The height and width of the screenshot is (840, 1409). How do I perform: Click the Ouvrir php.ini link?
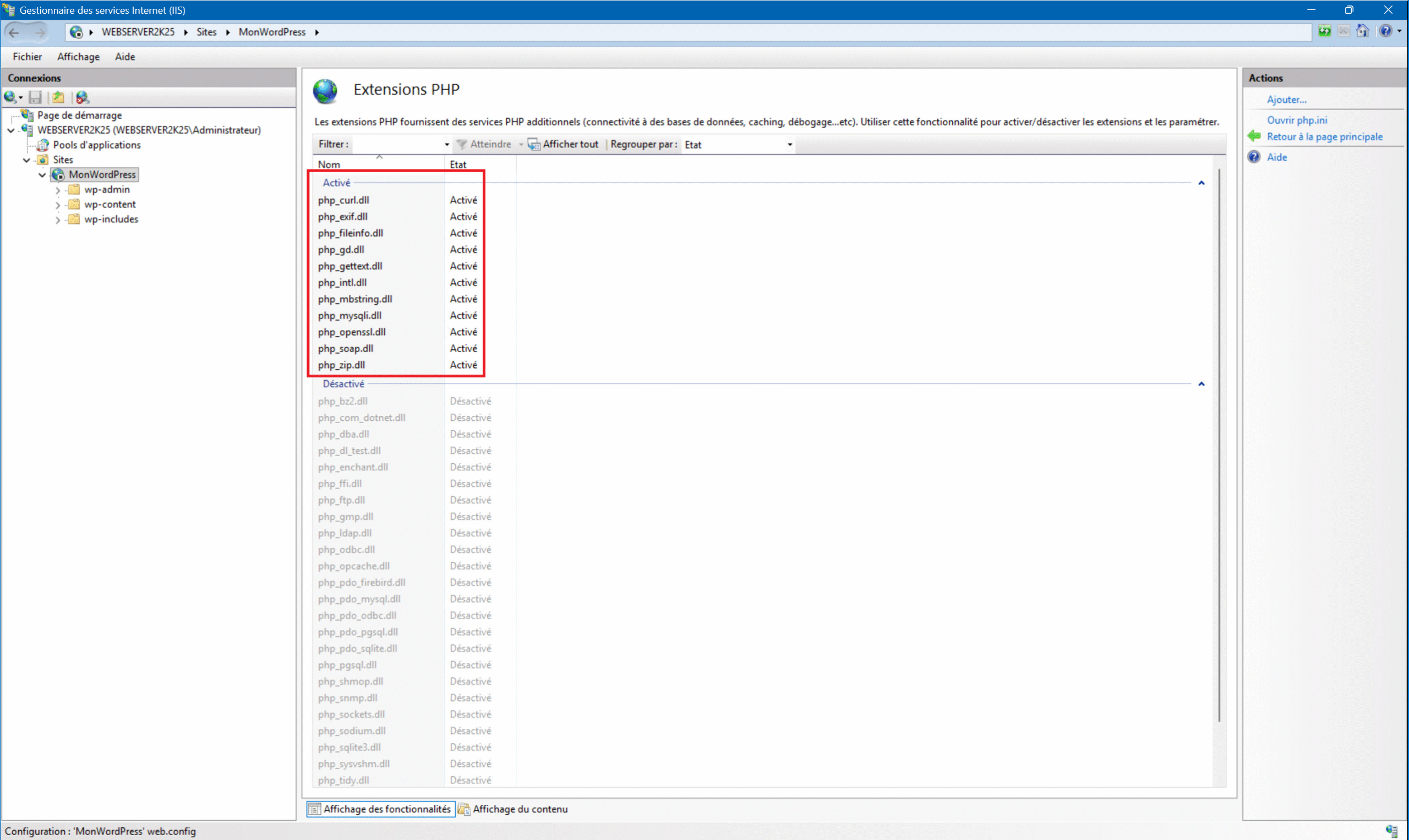[1297, 120]
